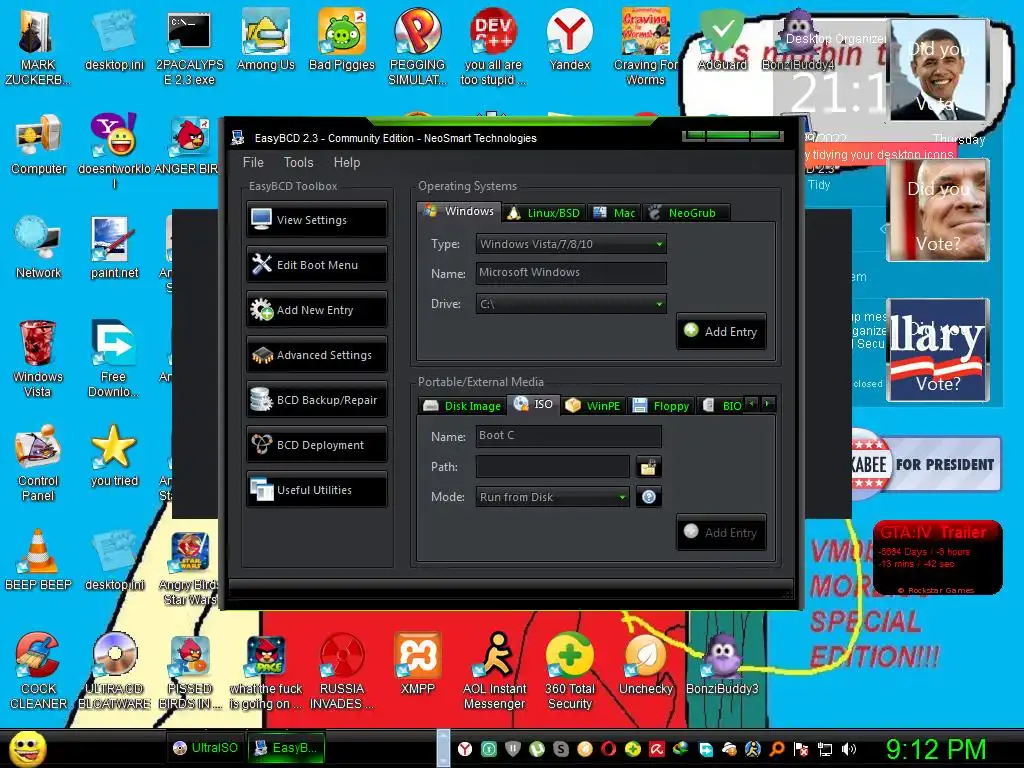
Task: Select the Windows operating system tab
Action: click(459, 211)
